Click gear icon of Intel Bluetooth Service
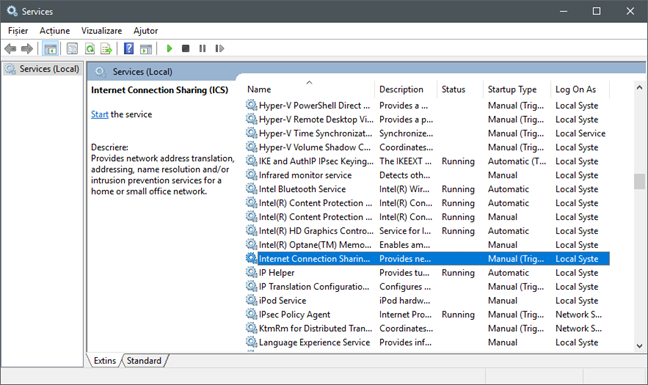648x385 pixels. [x=251, y=188]
